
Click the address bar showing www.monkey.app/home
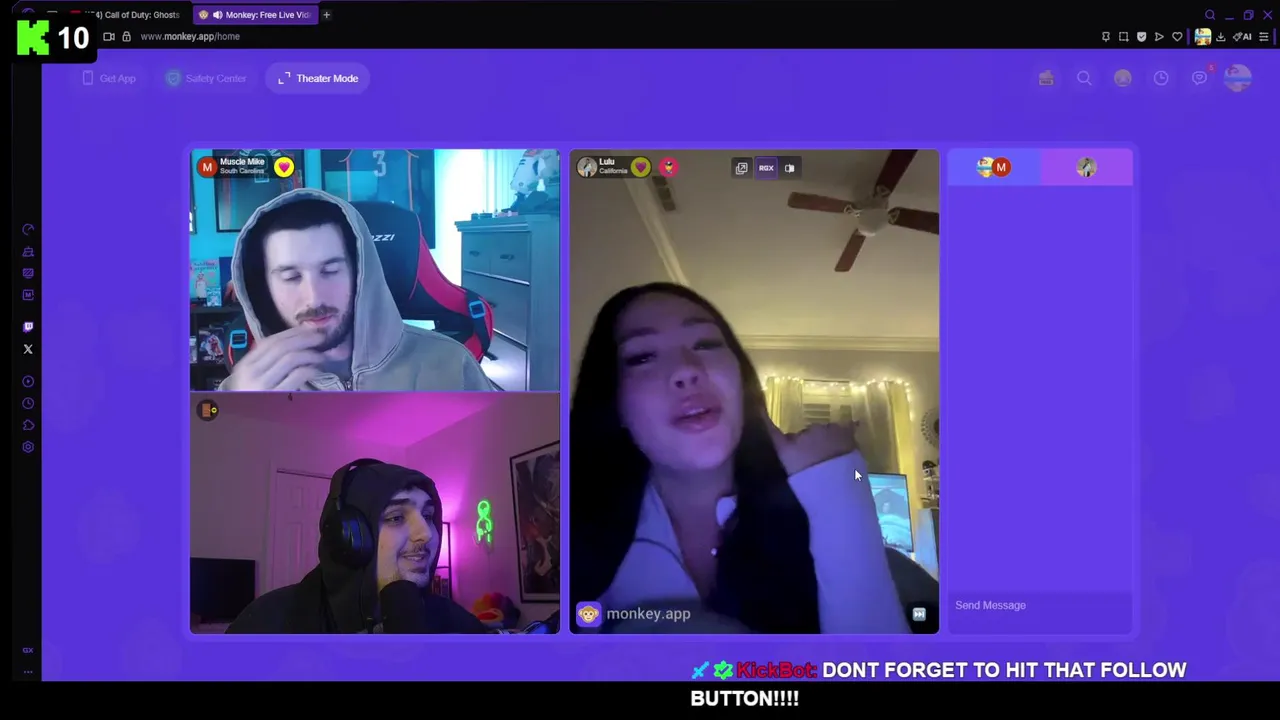190,36
